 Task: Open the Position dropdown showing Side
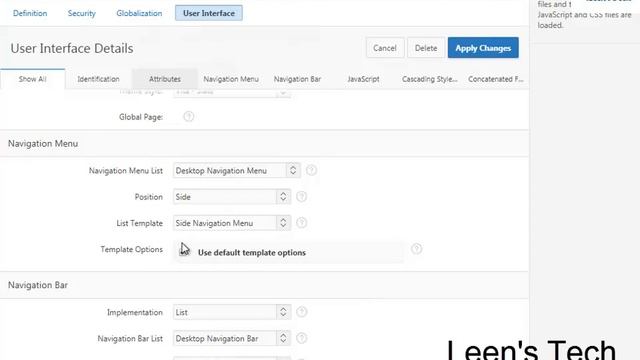pyautogui.click(x=232, y=197)
